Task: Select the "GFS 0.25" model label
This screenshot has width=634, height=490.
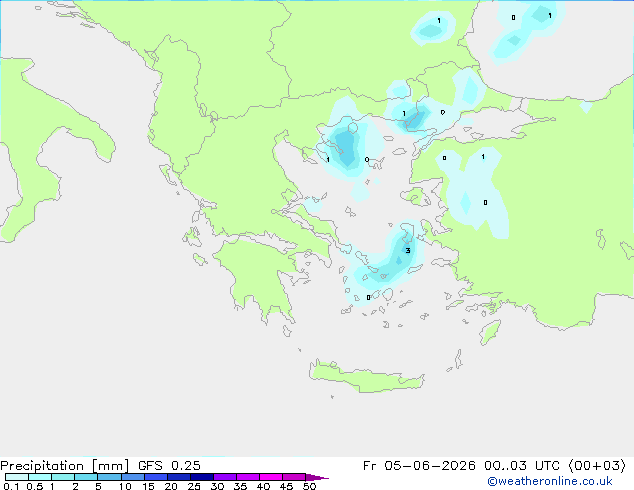Action: pyautogui.click(x=169, y=466)
